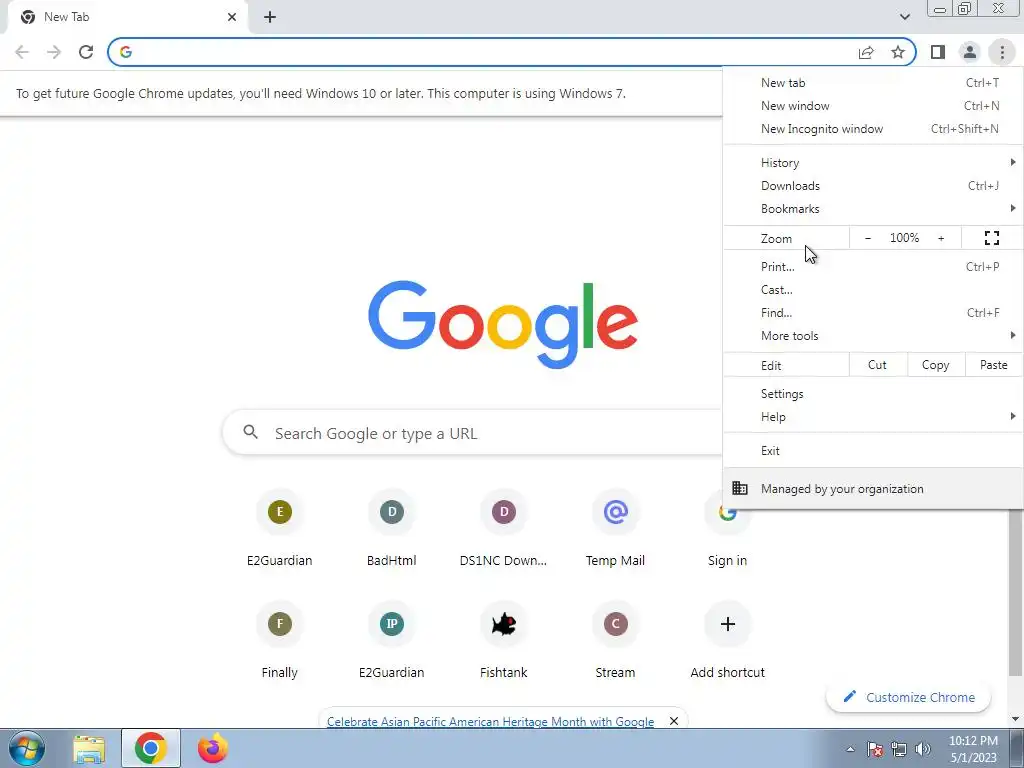The height and width of the screenshot is (768, 1024).
Task: Click Managed by your organization
Action: click(x=873, y=488)
